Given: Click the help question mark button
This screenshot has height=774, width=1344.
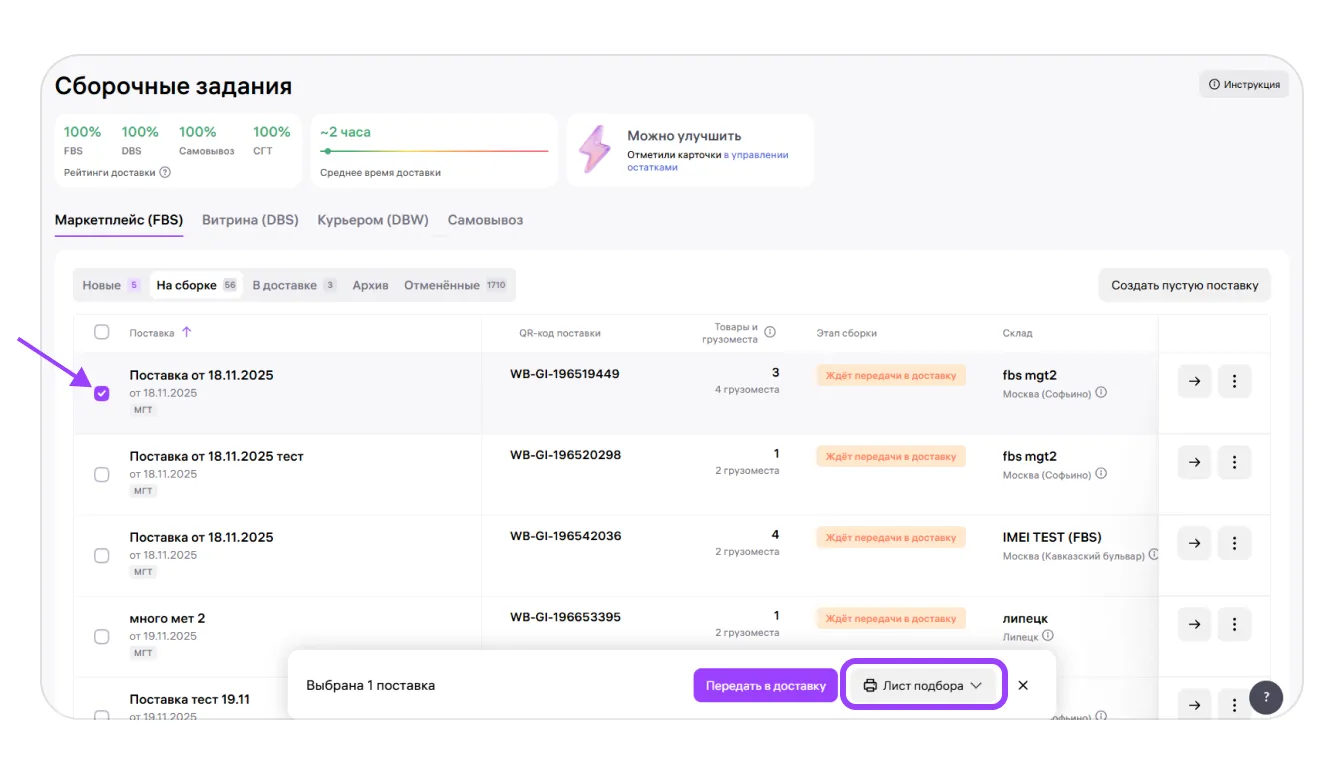Looking at the screenshot, I should point(1266,698).
